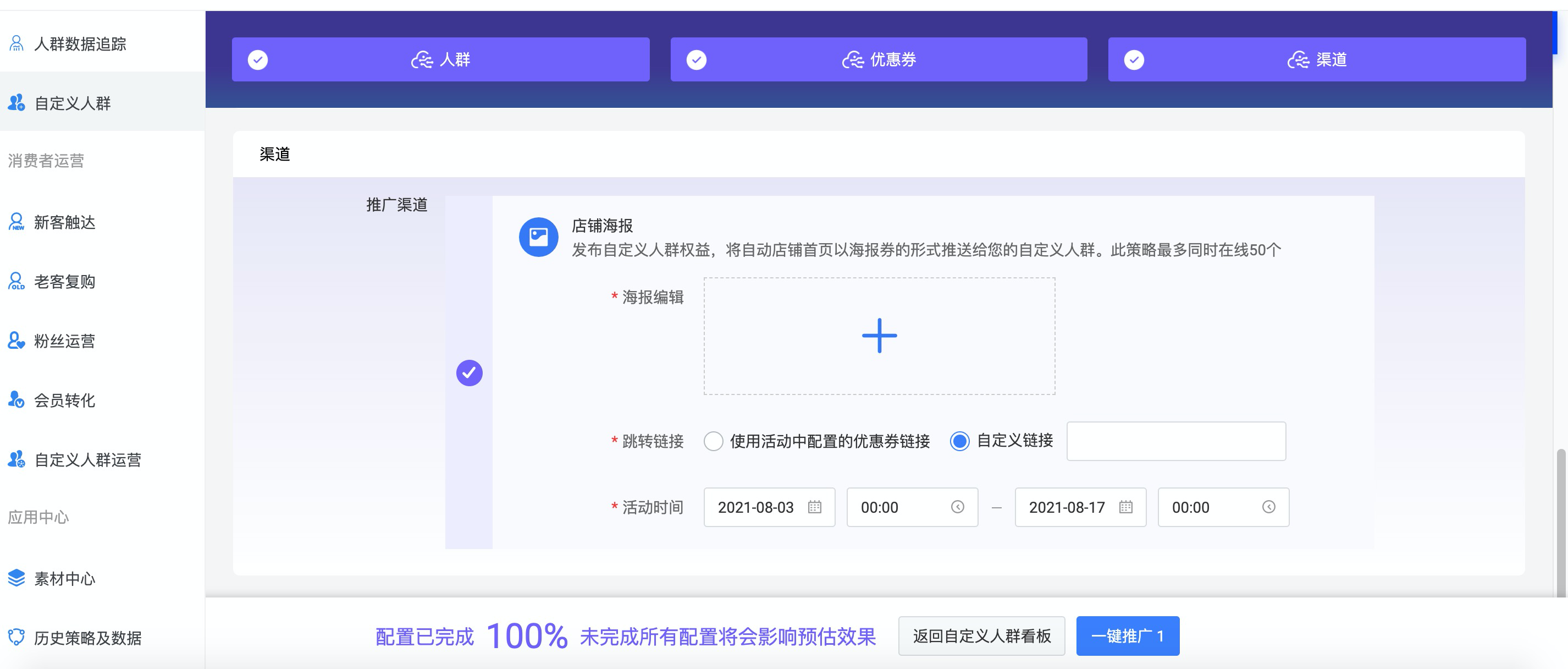The width and height of the screenshot is (1568, 669).
Task: Toggle the 店铺海报 channel checkmark
Action: tap(470, 373)
